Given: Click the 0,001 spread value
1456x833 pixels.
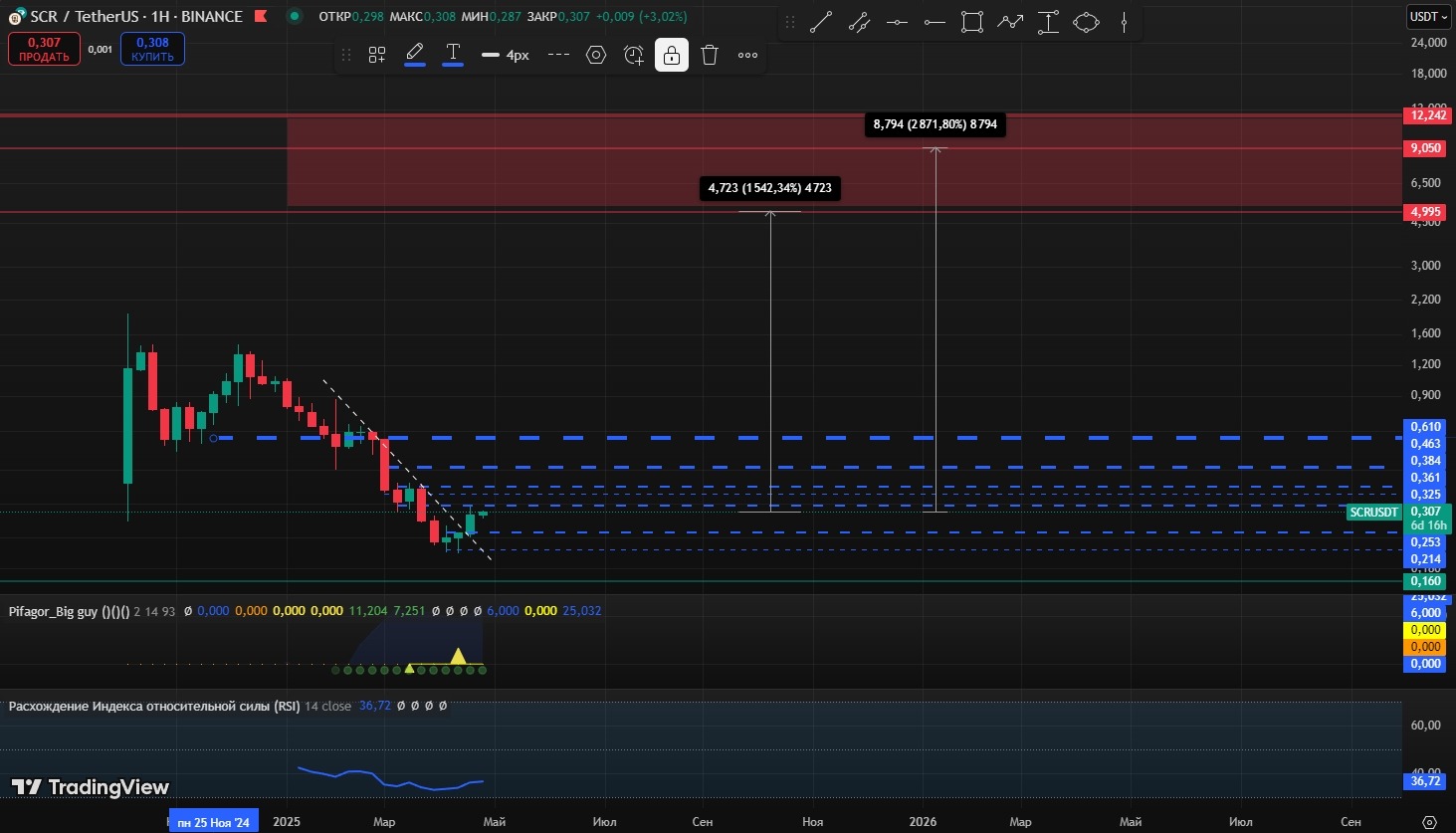Looking at the screenshot, I should (101, 49).
